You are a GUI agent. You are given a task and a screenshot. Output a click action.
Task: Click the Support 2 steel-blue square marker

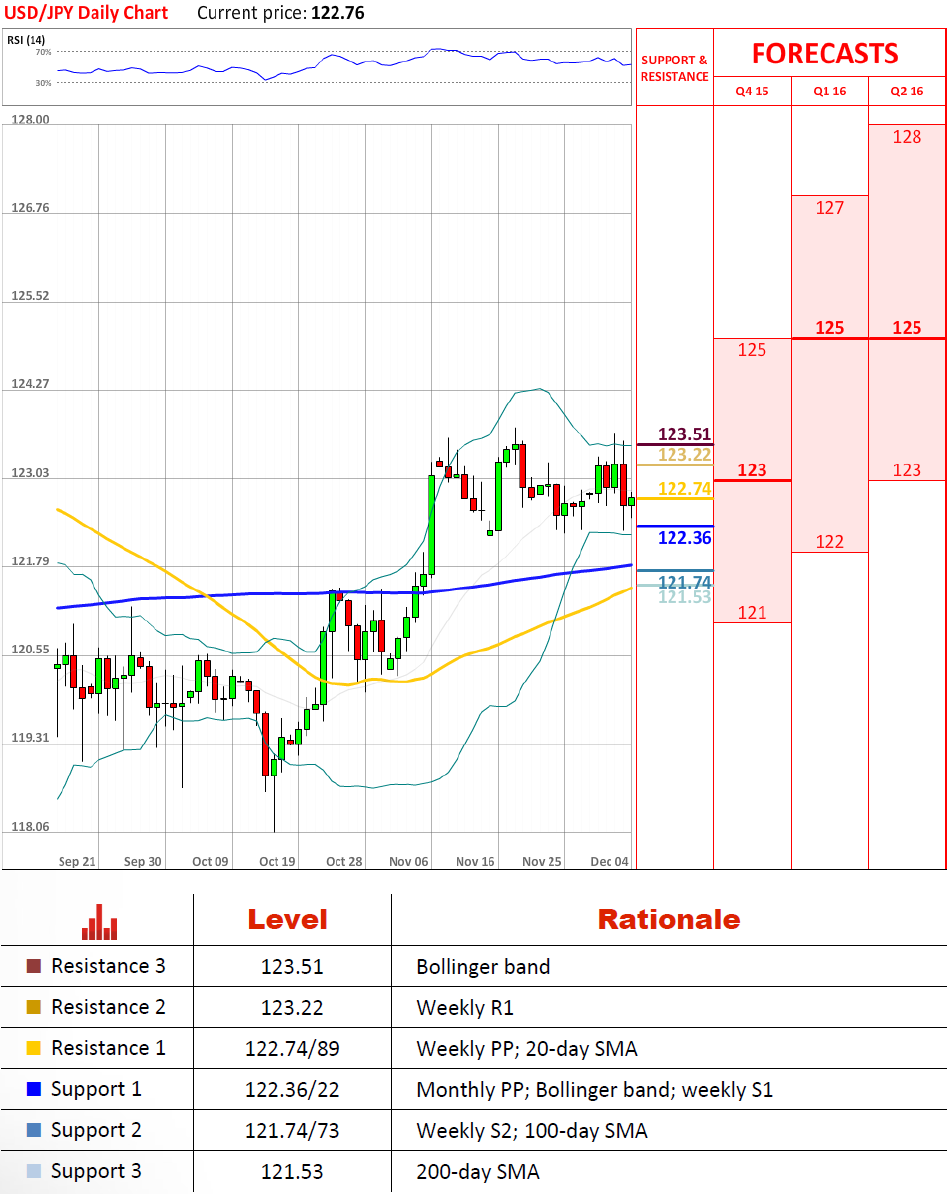(34, 1130)
